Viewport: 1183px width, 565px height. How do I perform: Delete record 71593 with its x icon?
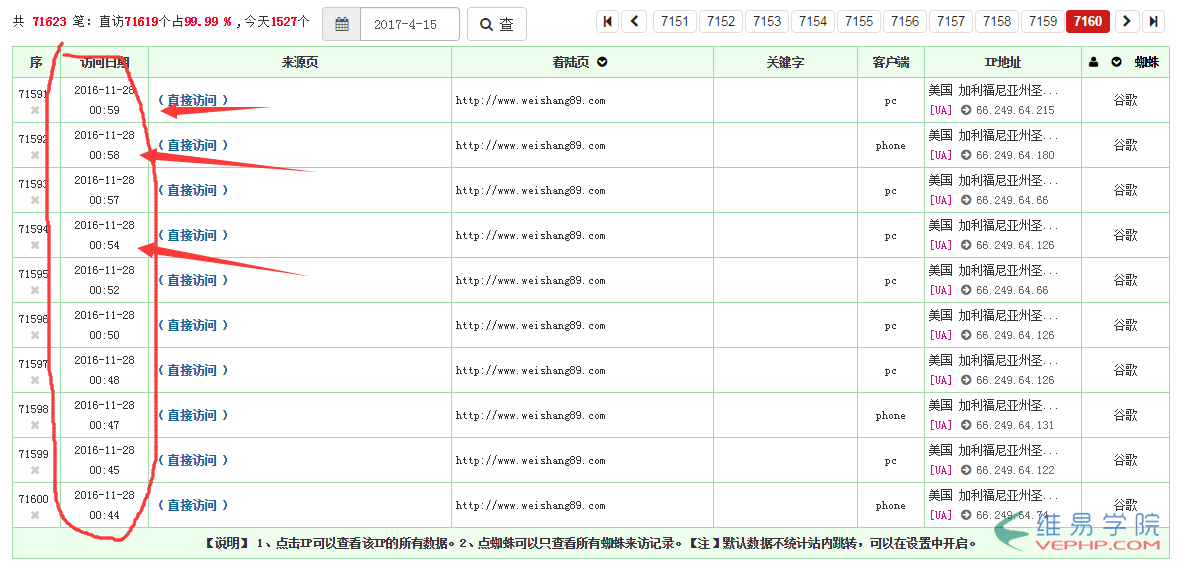(35, 200)
